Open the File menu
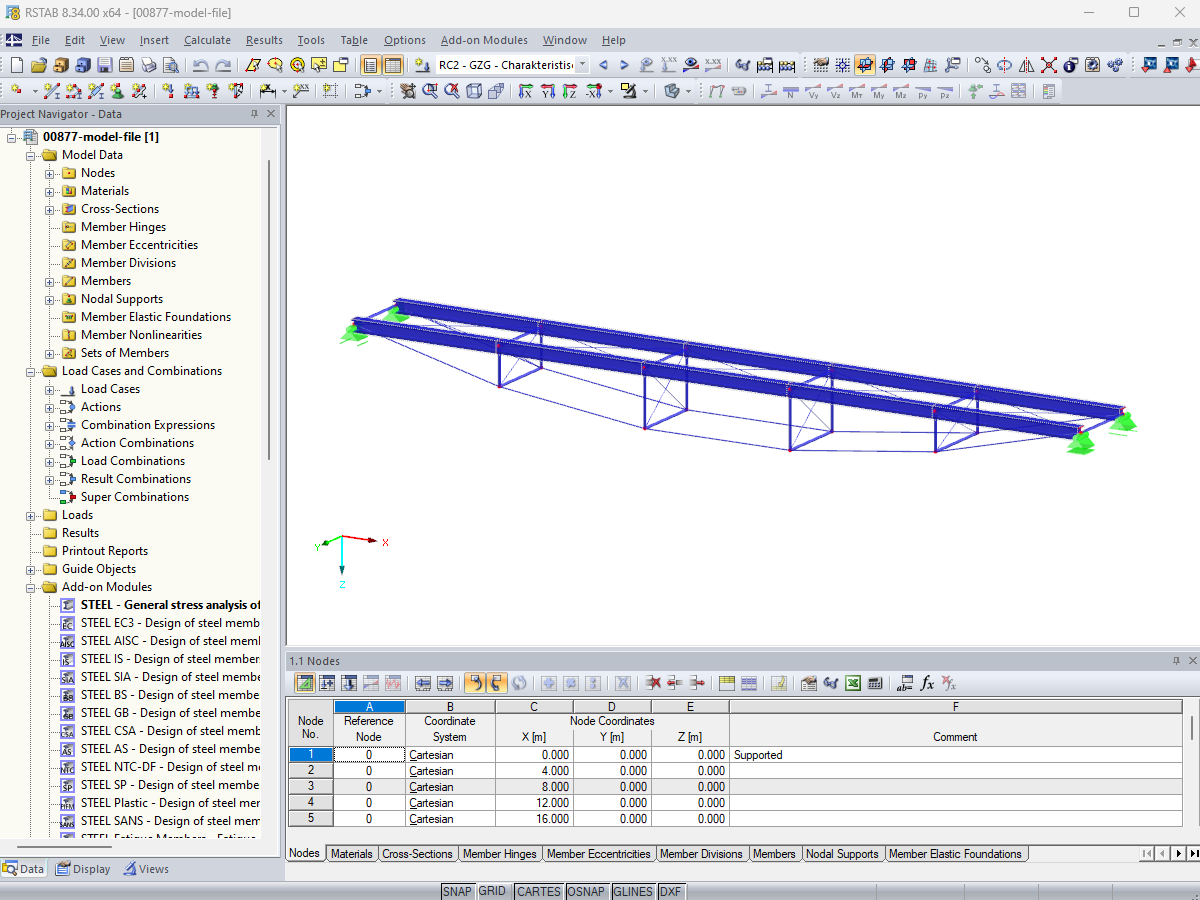Image resolution: width=1200 pixels, height=900 pixels. point(40,40)
